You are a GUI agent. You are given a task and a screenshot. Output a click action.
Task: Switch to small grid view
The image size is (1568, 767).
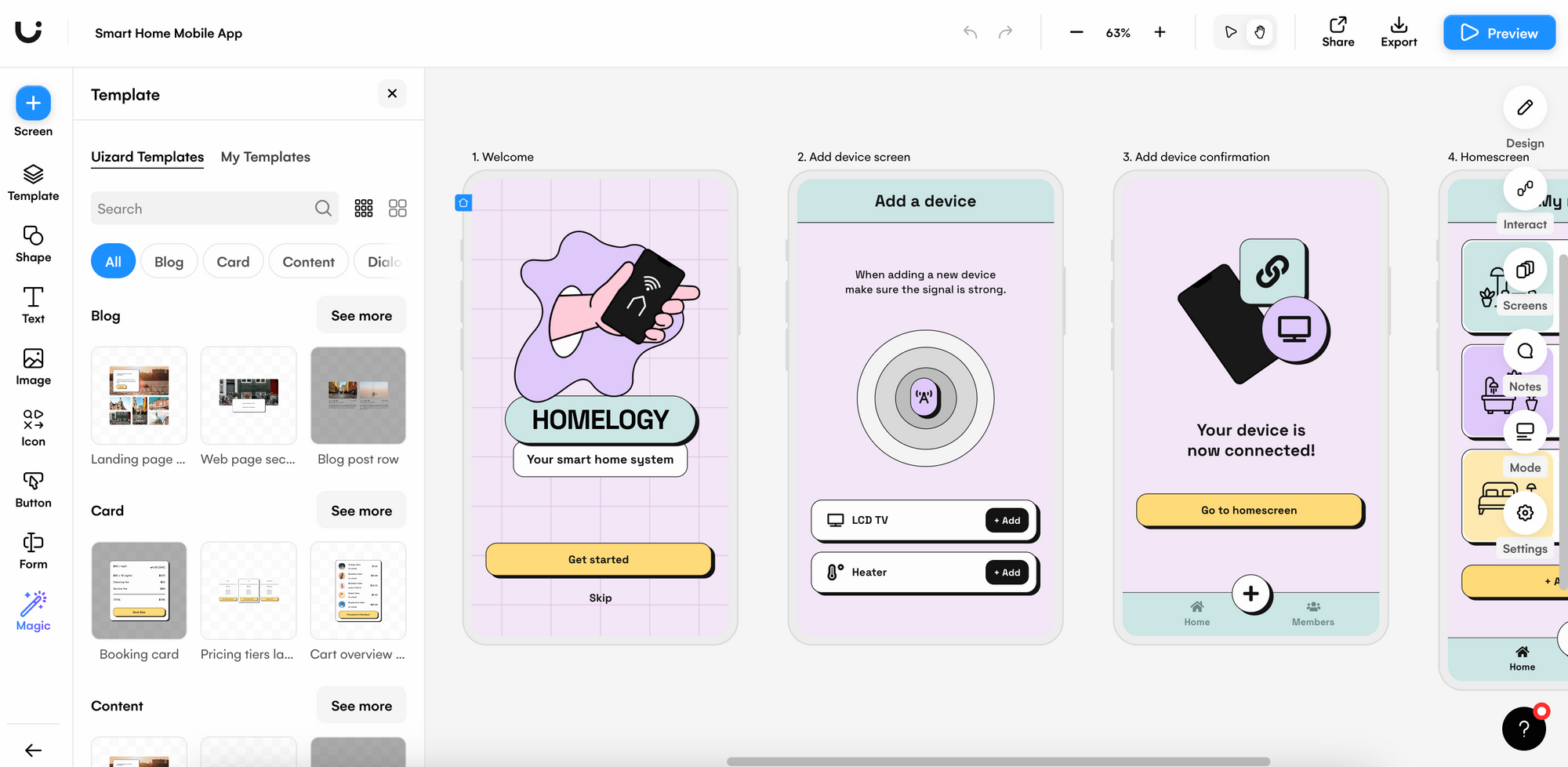[364, 208]
